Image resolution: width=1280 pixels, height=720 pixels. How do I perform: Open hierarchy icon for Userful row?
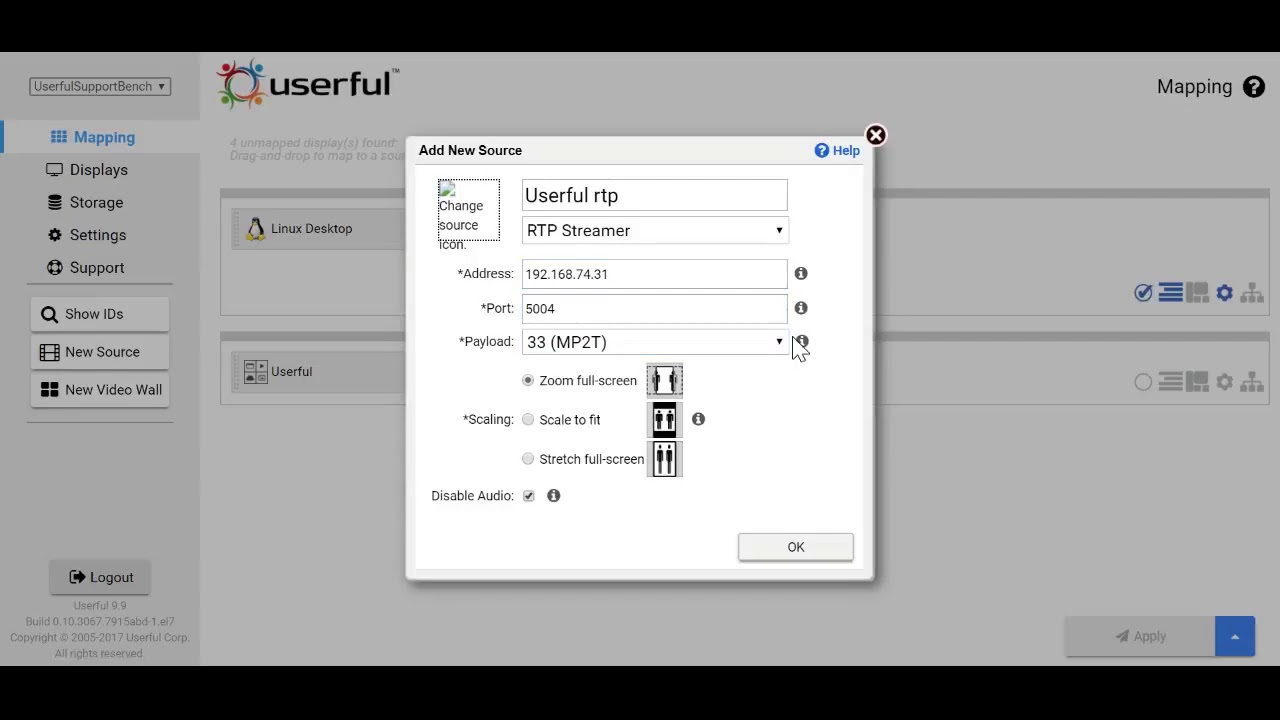1252,382
